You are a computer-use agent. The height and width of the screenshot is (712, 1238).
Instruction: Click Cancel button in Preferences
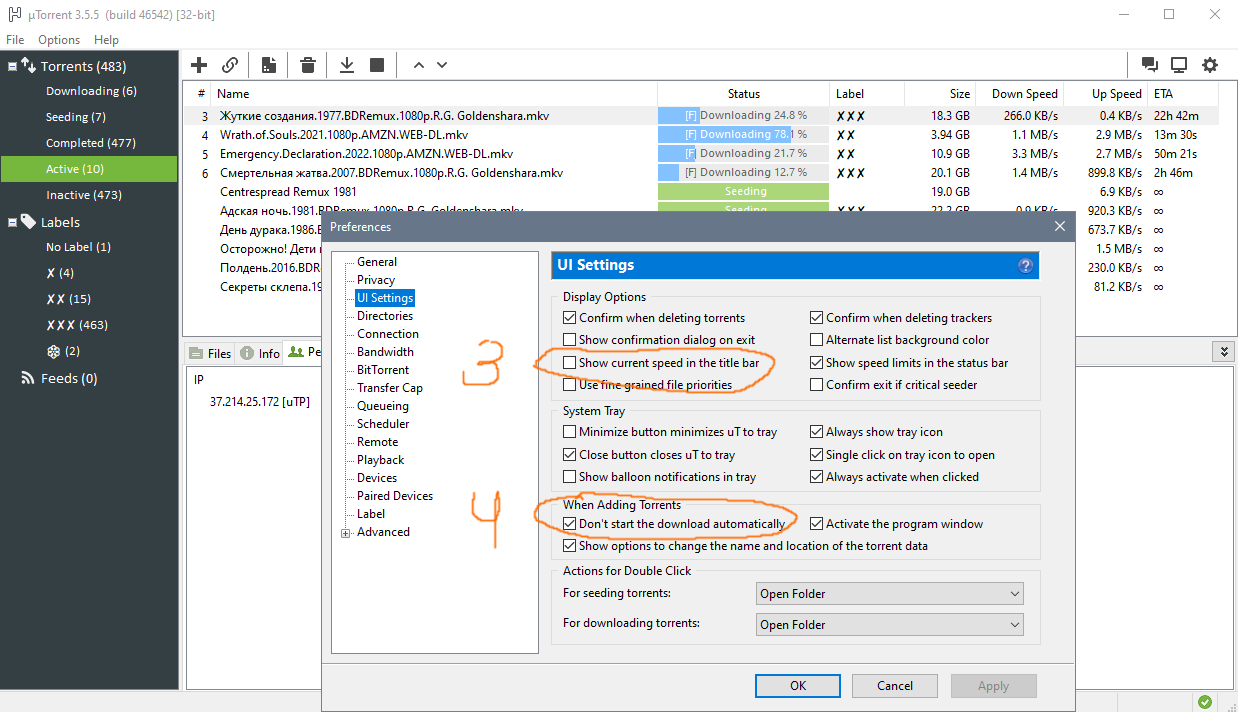895,686
